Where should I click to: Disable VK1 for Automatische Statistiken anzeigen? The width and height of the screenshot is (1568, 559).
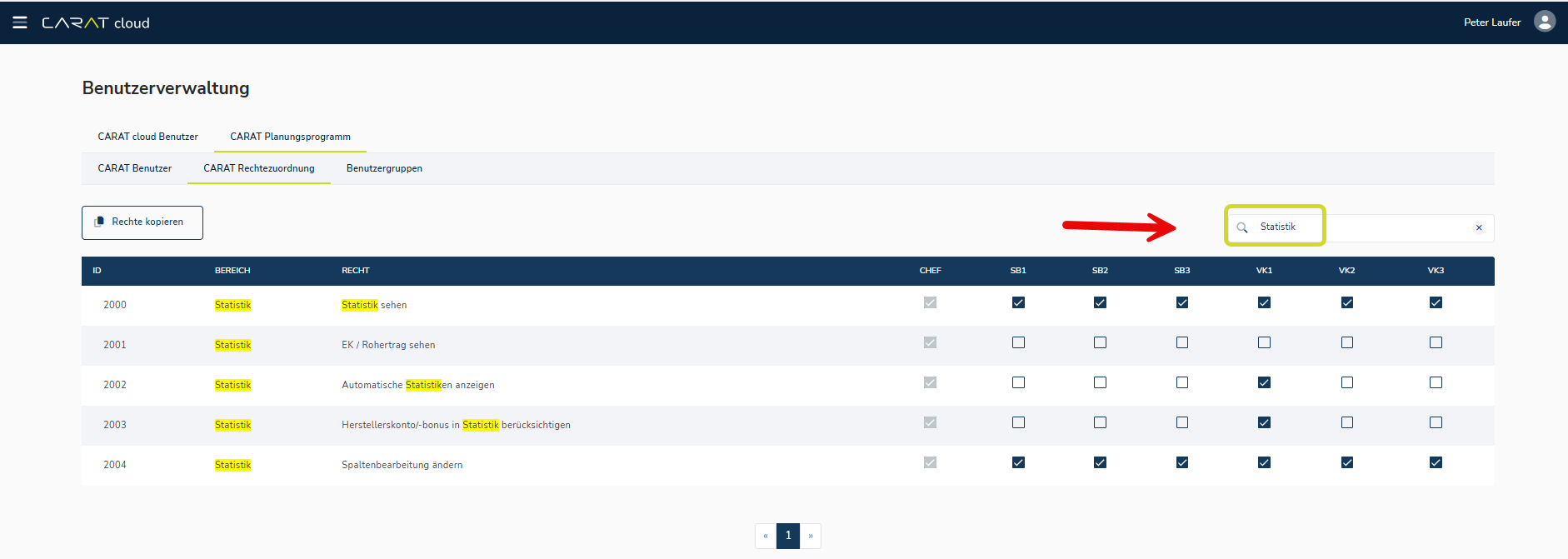pos(1264,382)
